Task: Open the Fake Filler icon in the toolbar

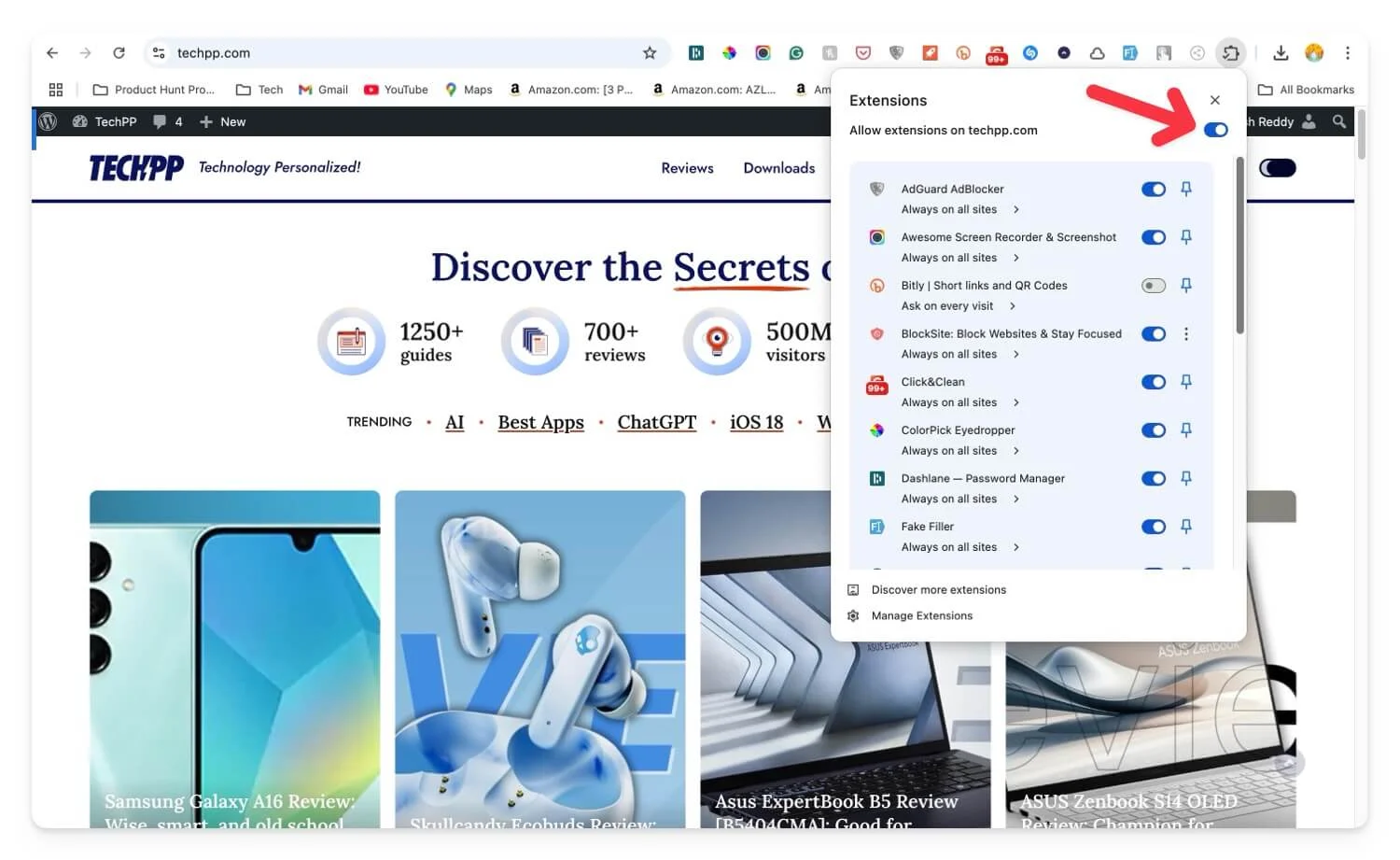Action: click(1130, 53)
